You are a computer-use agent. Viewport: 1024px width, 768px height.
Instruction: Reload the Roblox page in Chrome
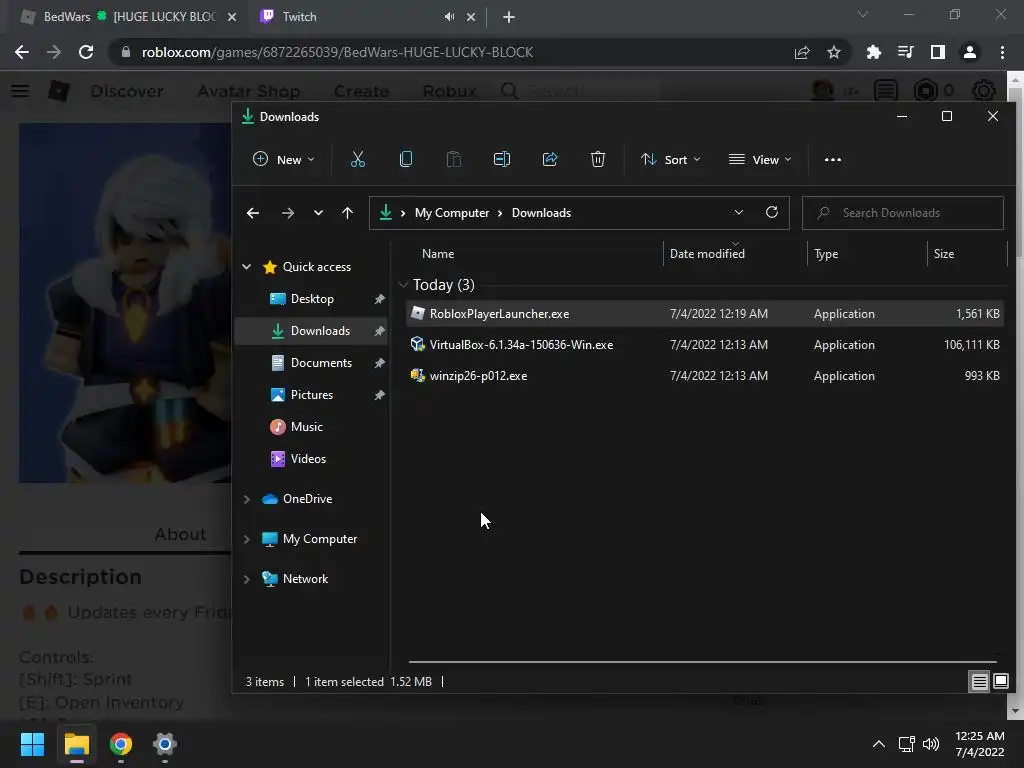[x=86, y=52]
